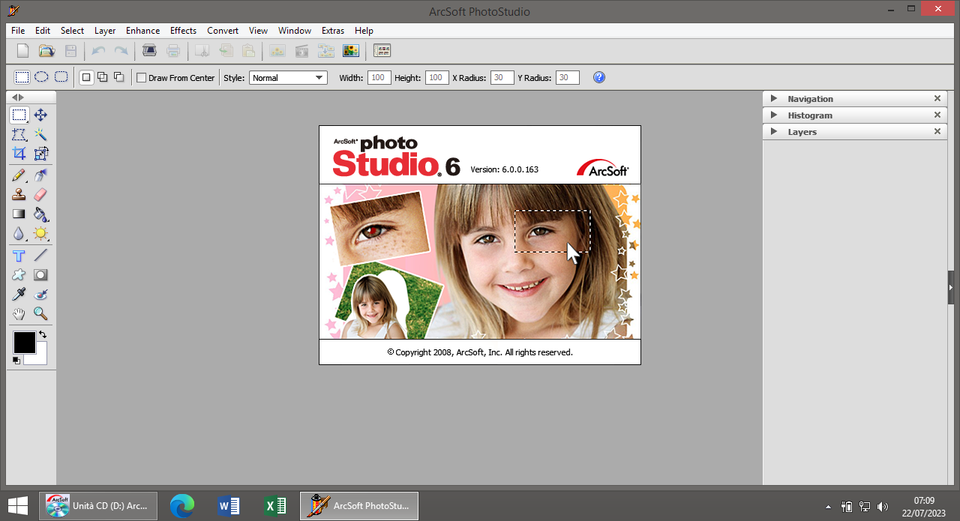Select the Move tool
Viewport: 960px width, 521px height.
[x=41, y=115]
